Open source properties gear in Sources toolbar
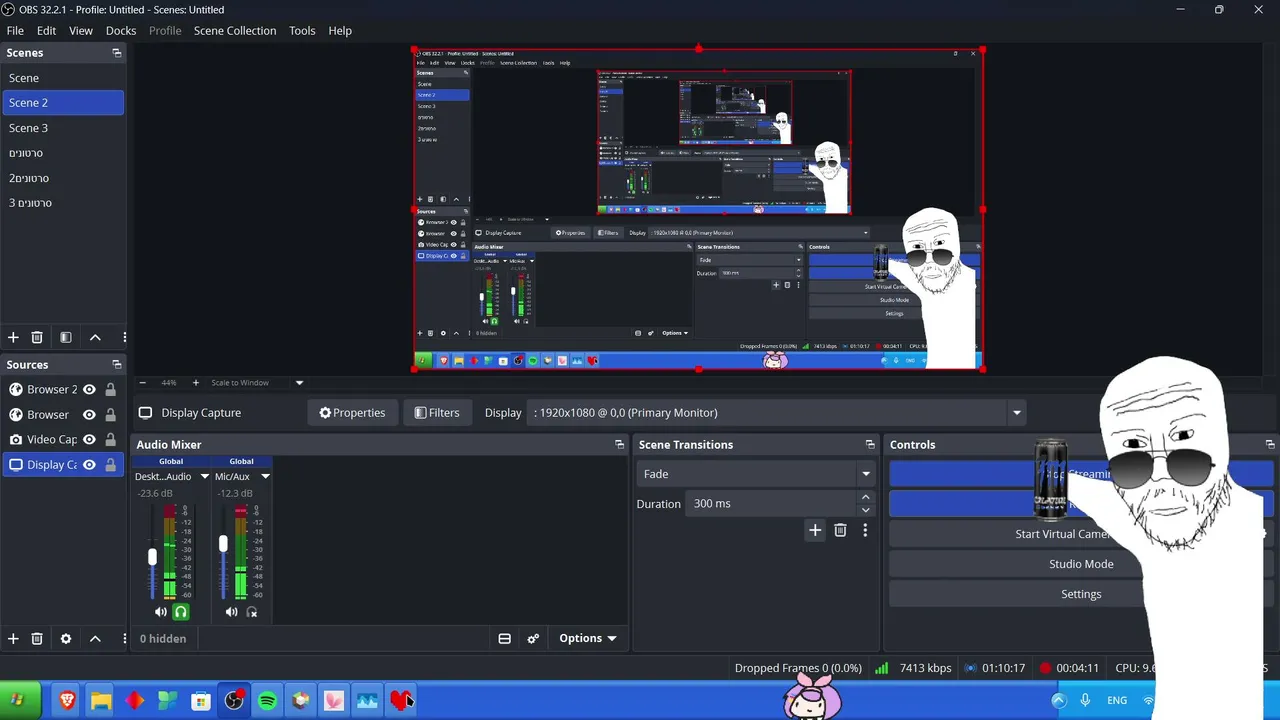The width and height of the screenshot is (1280, 720). tap(66, 638)
